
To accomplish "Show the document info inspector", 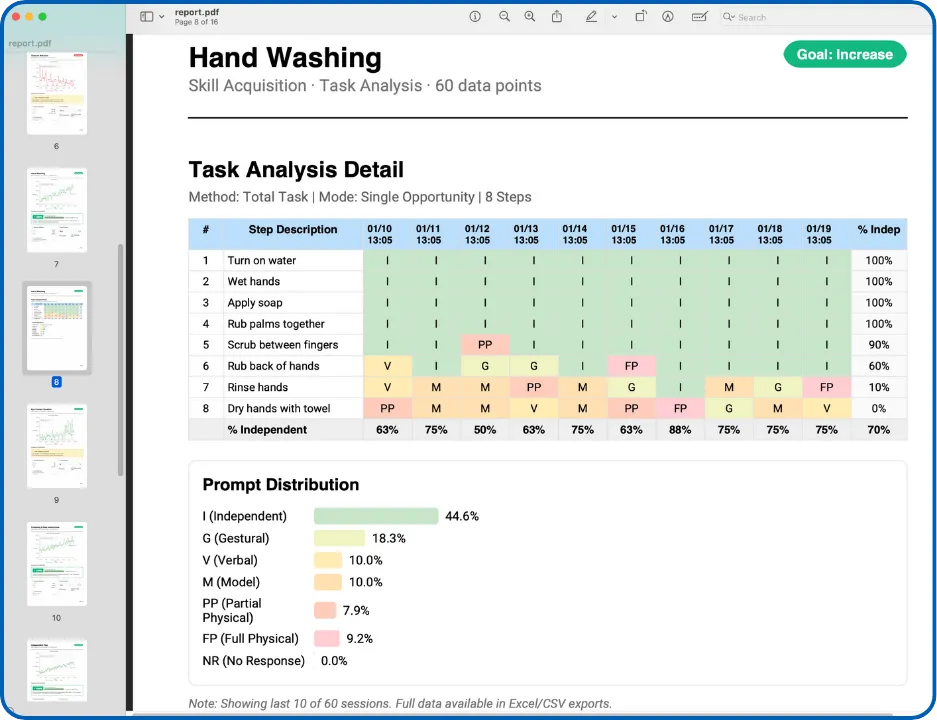I will tap(476, 17).
